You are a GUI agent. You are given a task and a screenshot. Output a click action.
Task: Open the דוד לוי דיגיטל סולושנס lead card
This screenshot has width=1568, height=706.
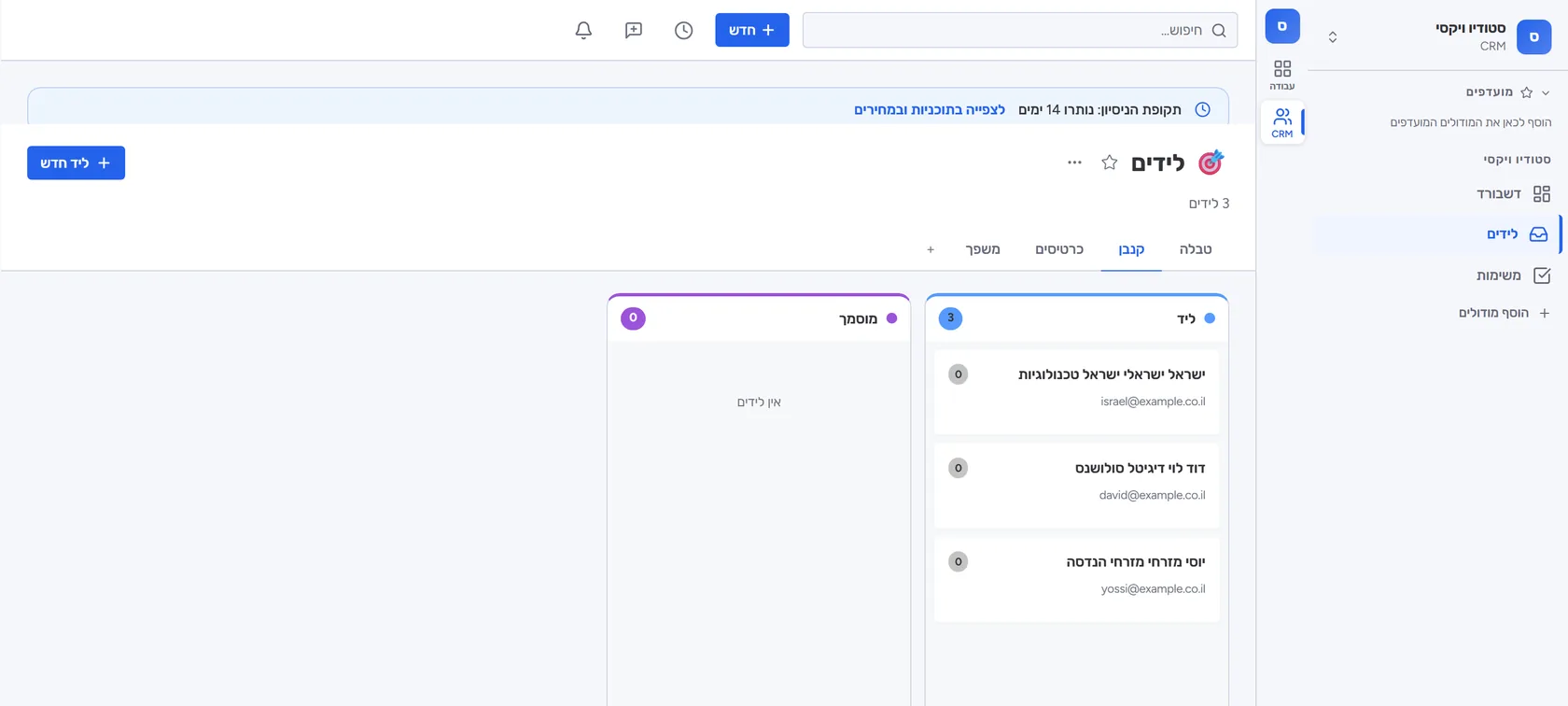pyautogui.click(x=1076, y=486)
